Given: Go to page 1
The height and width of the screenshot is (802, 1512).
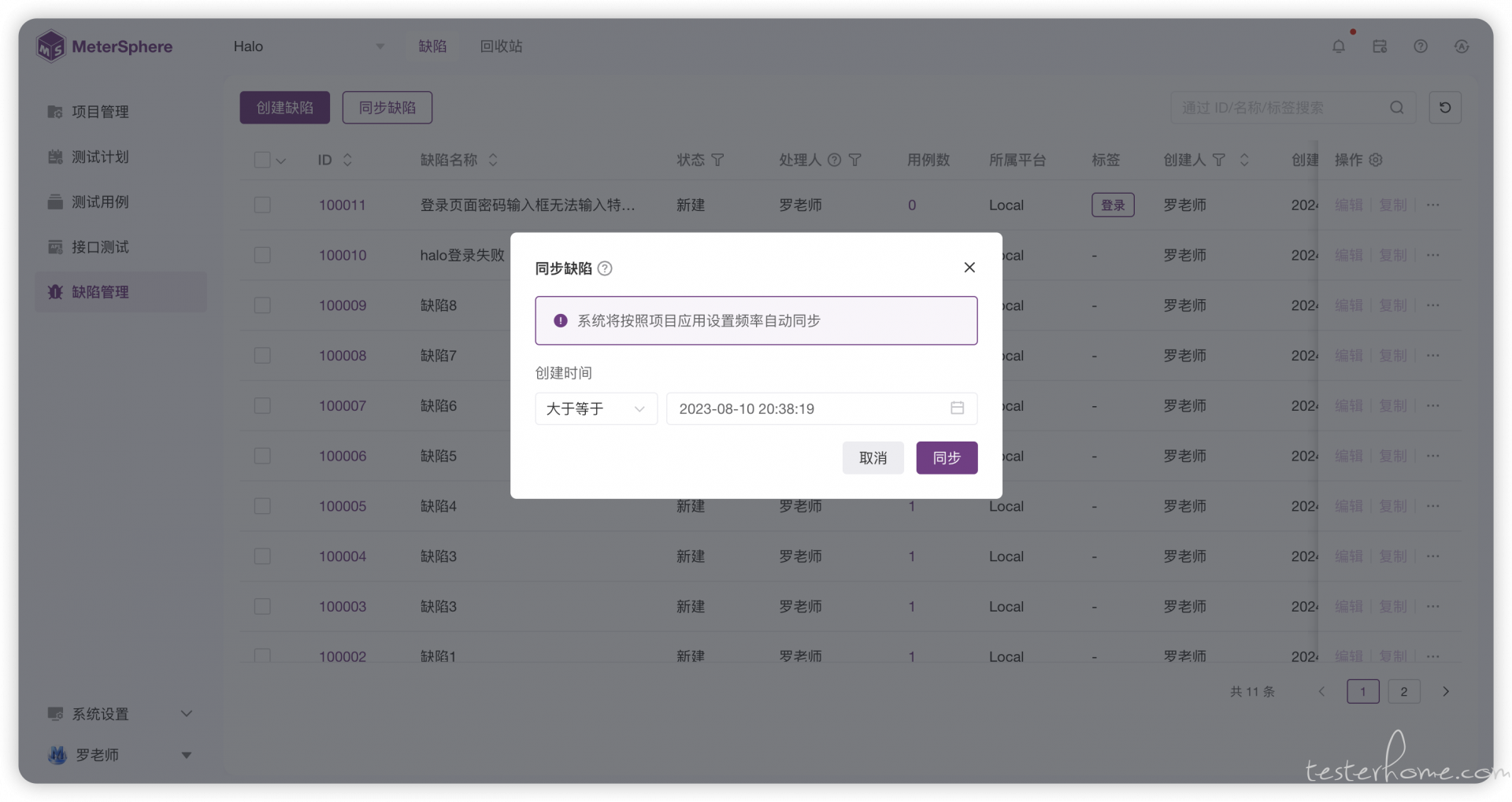Looking at the screenshot, I should [1362, 691].
